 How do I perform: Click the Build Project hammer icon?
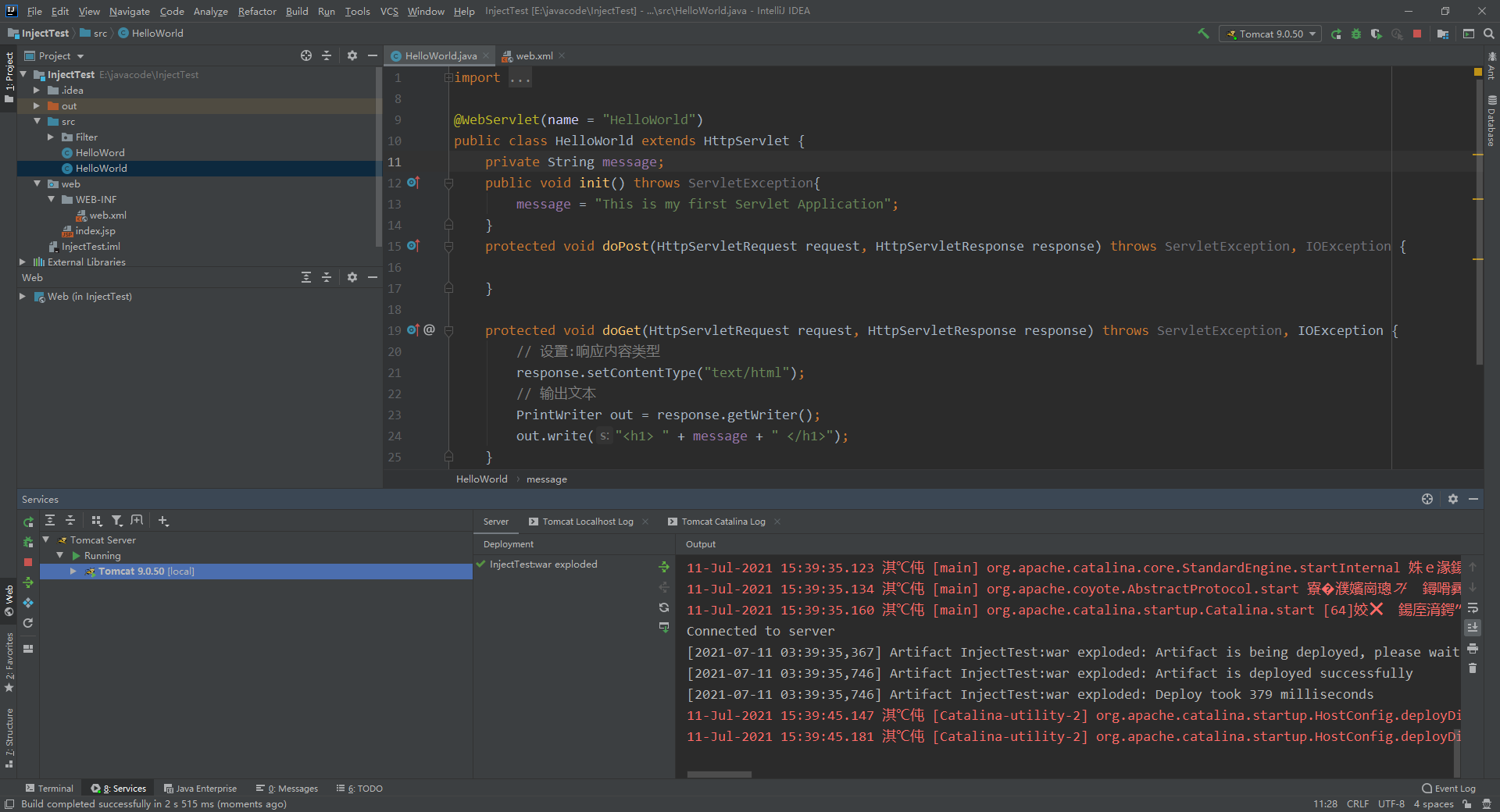pos(1203,34)
